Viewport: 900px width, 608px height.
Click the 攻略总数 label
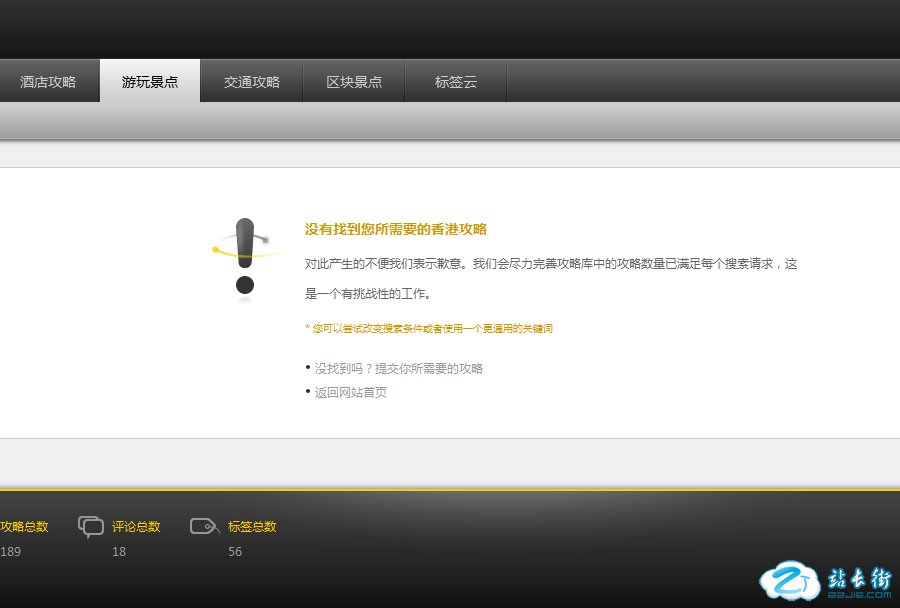[x=24, y=527]
